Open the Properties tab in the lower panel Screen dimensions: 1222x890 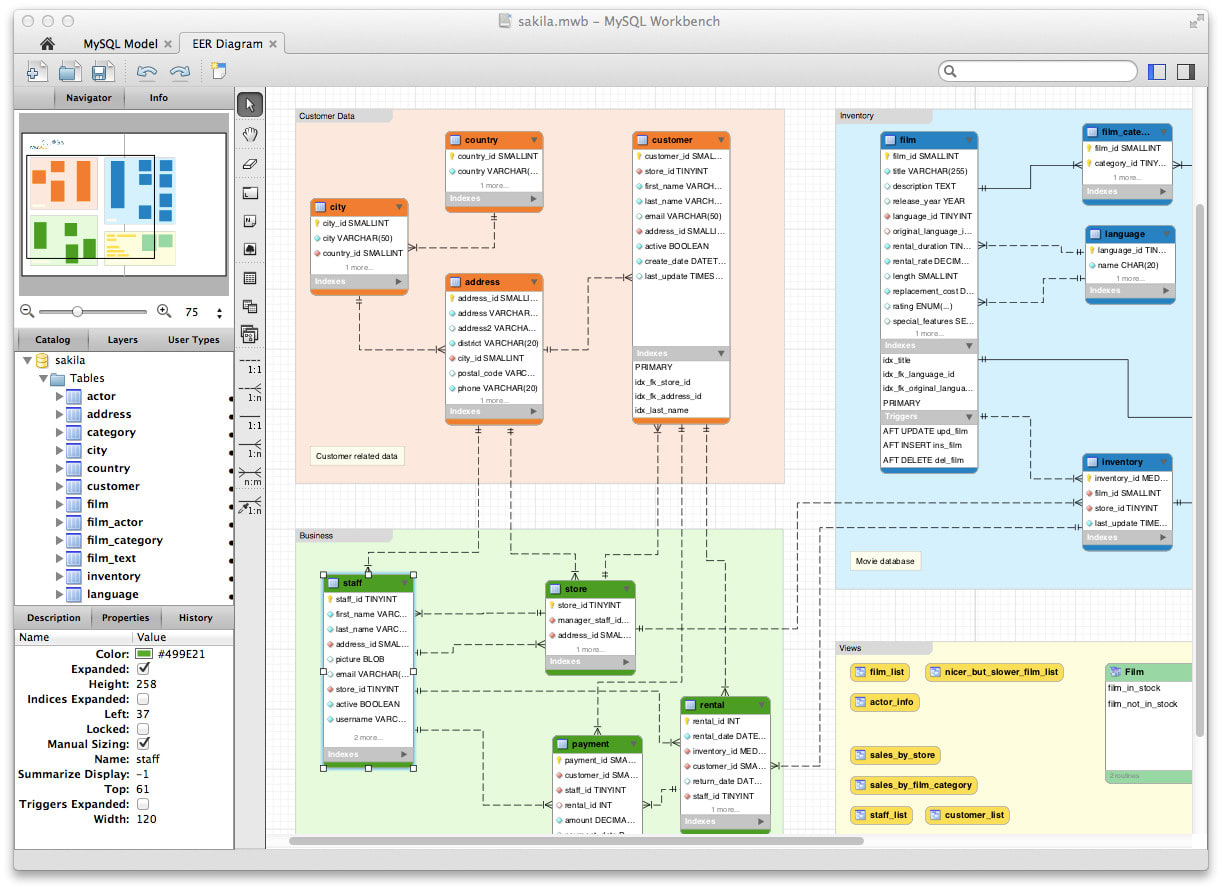point(126,617)
